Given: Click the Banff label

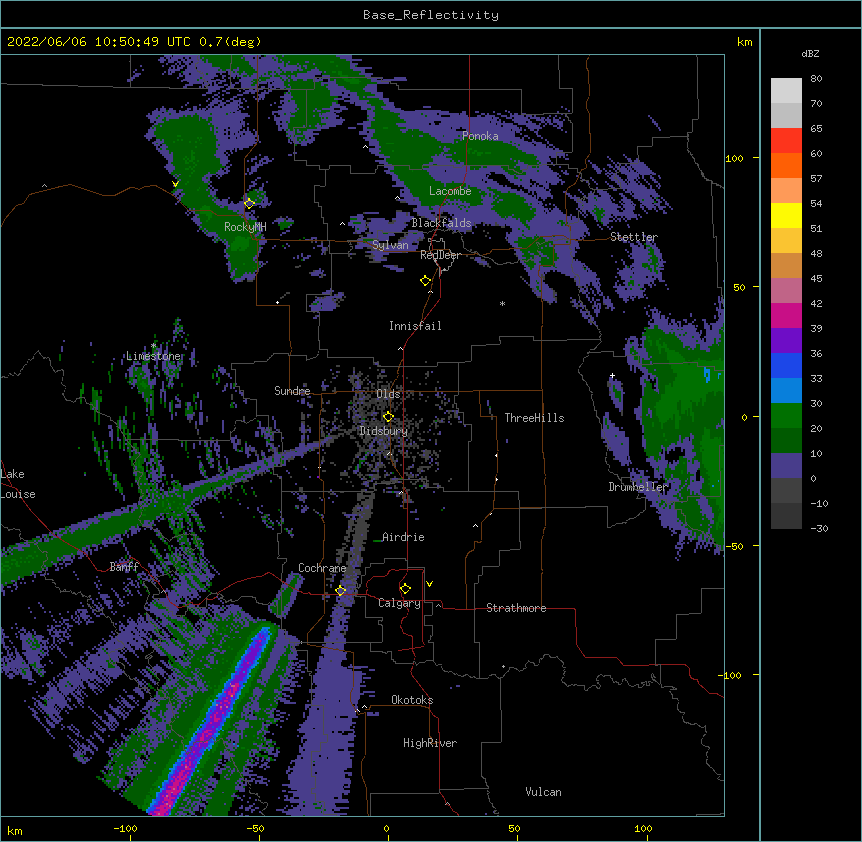Looking at the screenshot, I should (124, 567).
